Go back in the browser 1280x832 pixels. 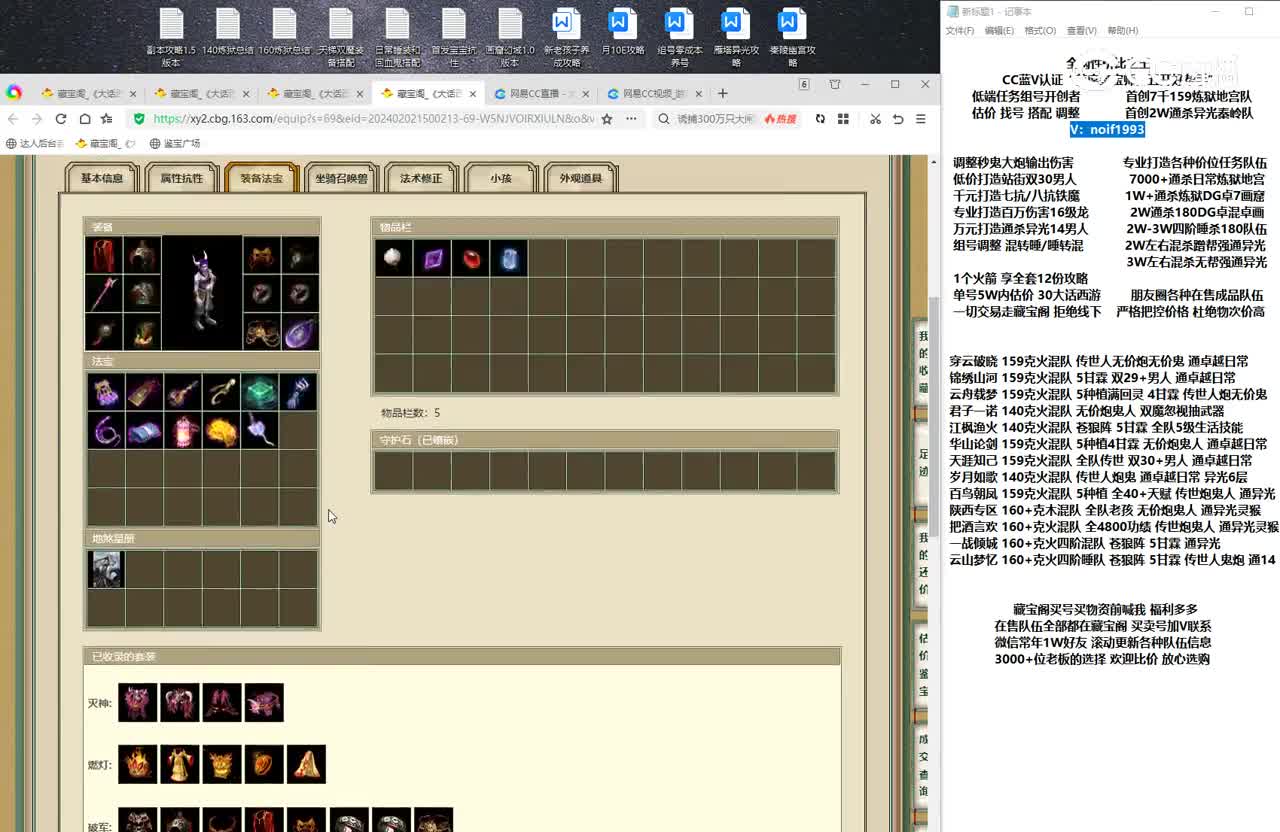[13, 118]
